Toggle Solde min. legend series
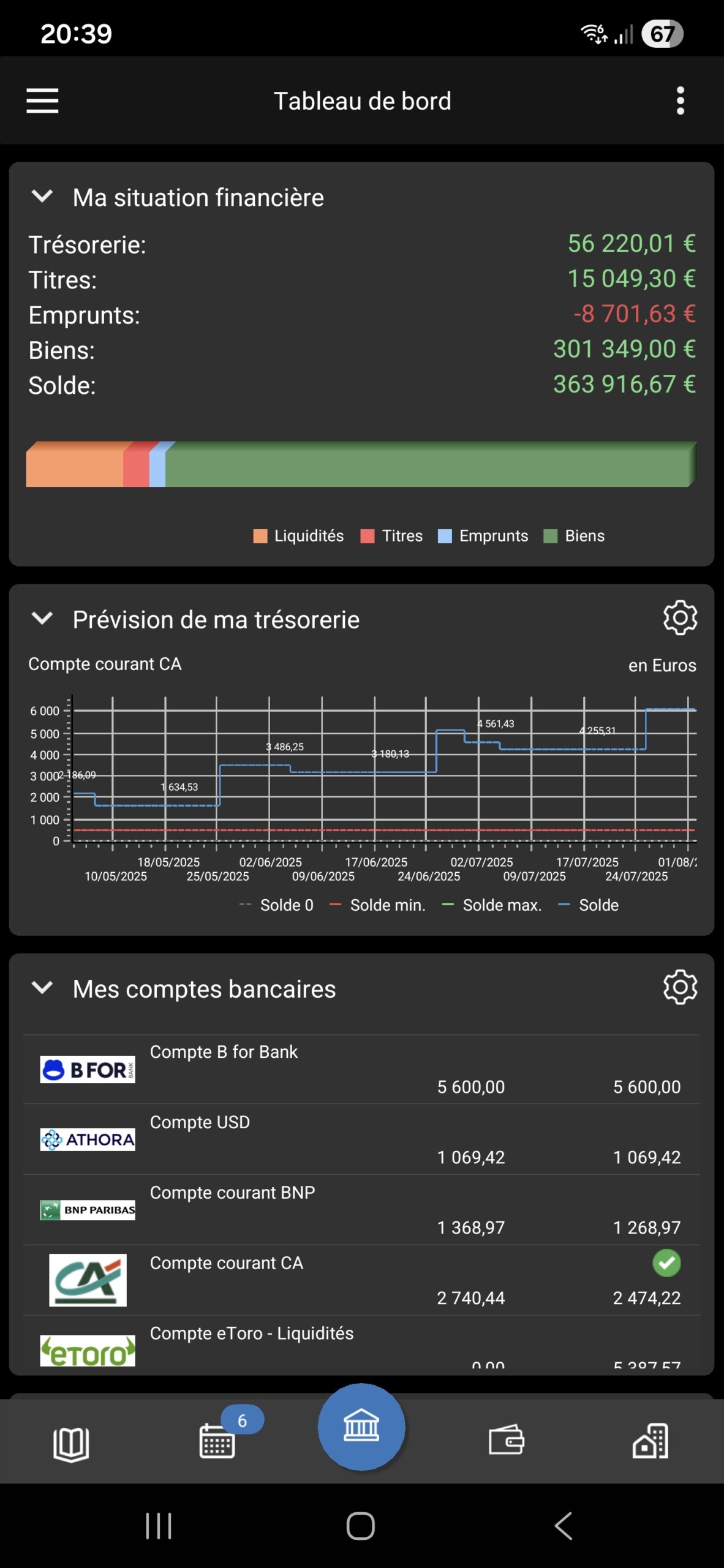Image resolution: width=724 pixels, height=1568 pixels. pyautogui.click(x=377, y=905)
